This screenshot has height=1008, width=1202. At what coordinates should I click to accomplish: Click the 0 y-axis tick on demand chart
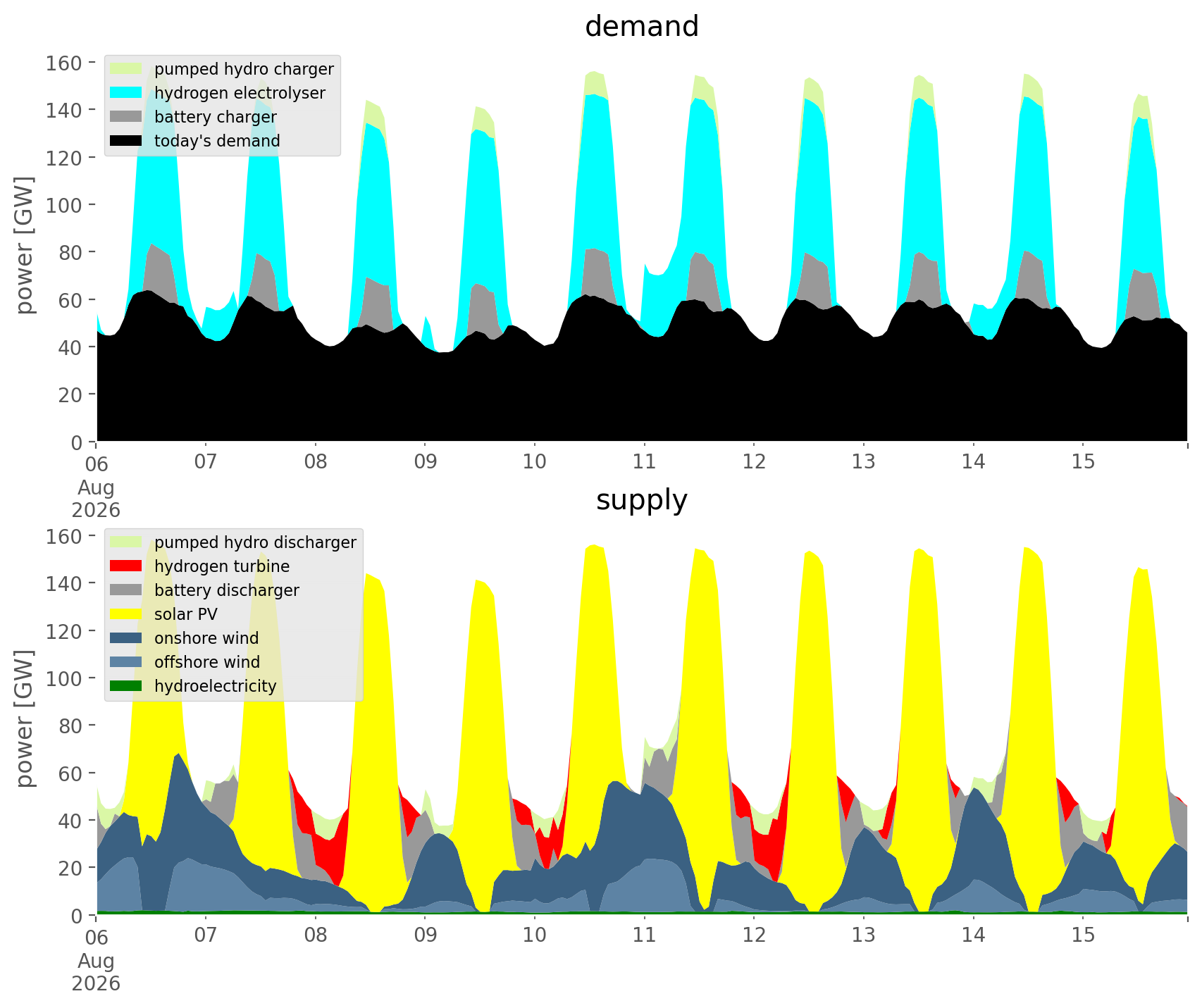(x=77, y=442)
